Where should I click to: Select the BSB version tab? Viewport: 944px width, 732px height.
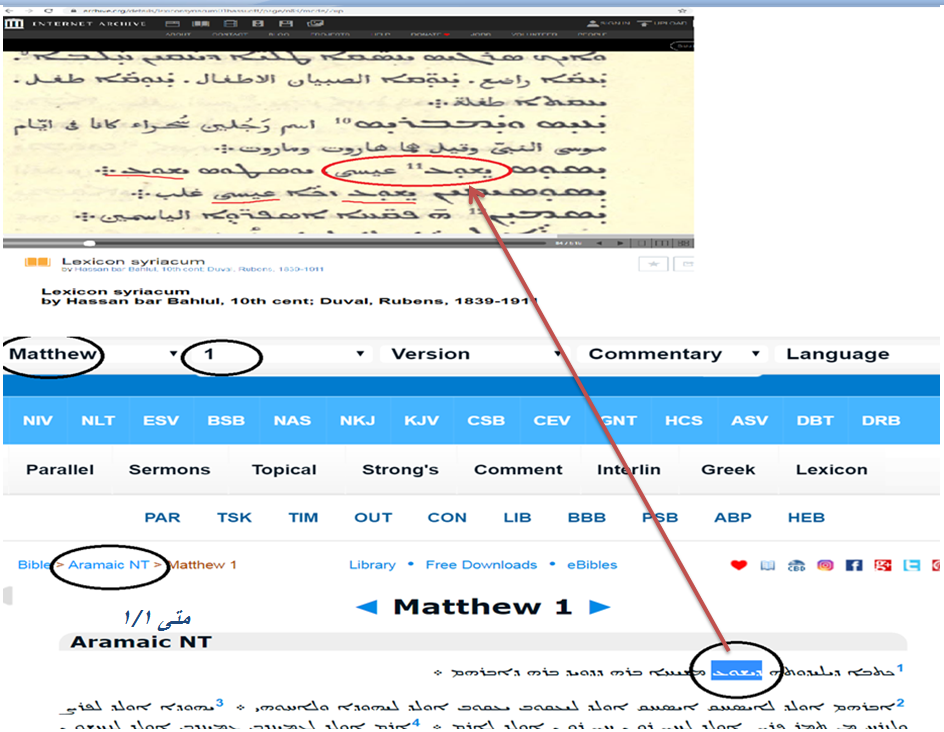point(226,421)
